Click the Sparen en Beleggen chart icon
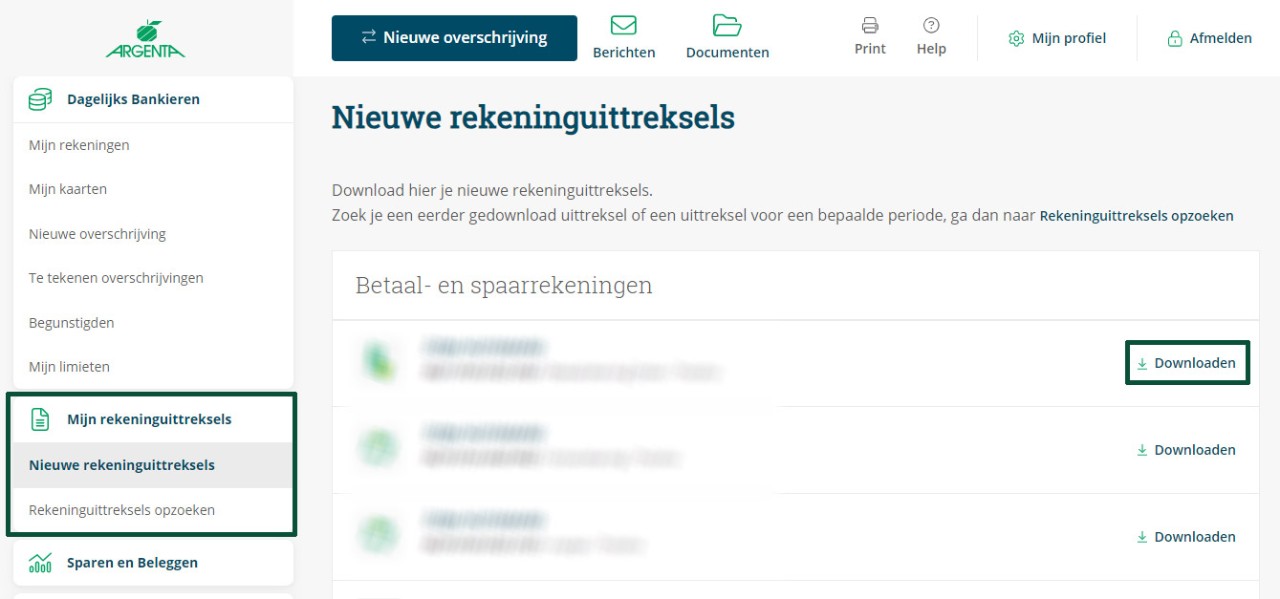The image size is (1280, 599). [x=40, y=562]
